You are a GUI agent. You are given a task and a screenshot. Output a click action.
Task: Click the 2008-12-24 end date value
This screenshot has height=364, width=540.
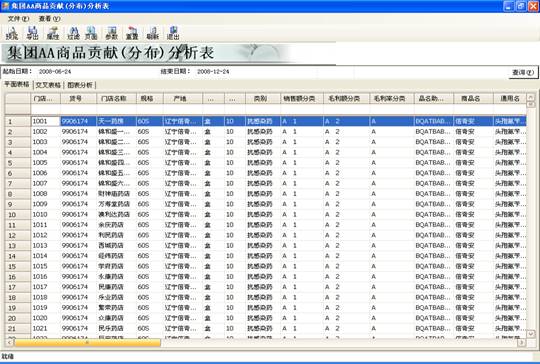tap(213, 72)
